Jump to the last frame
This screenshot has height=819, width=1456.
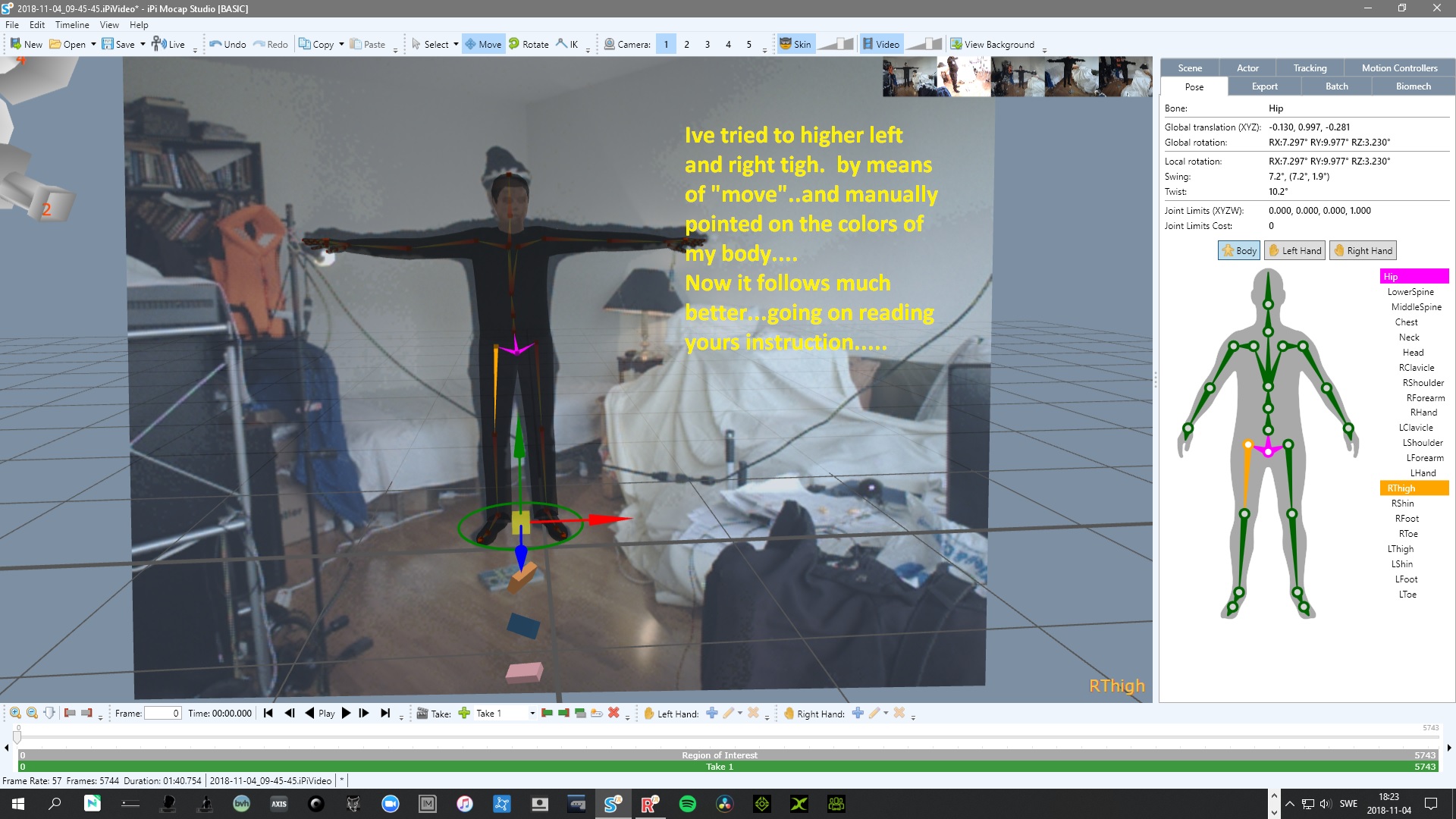[x=385, y=713]
